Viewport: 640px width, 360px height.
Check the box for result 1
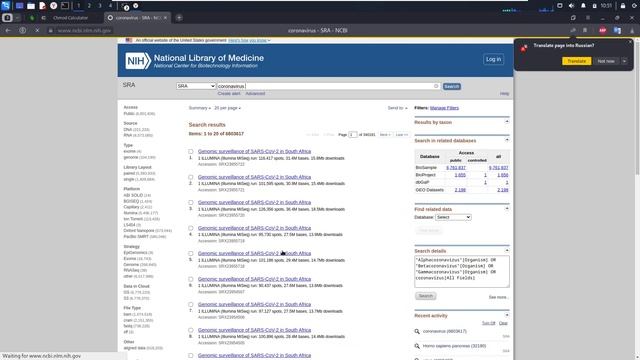pyautogui.click(x=191, y=151)
